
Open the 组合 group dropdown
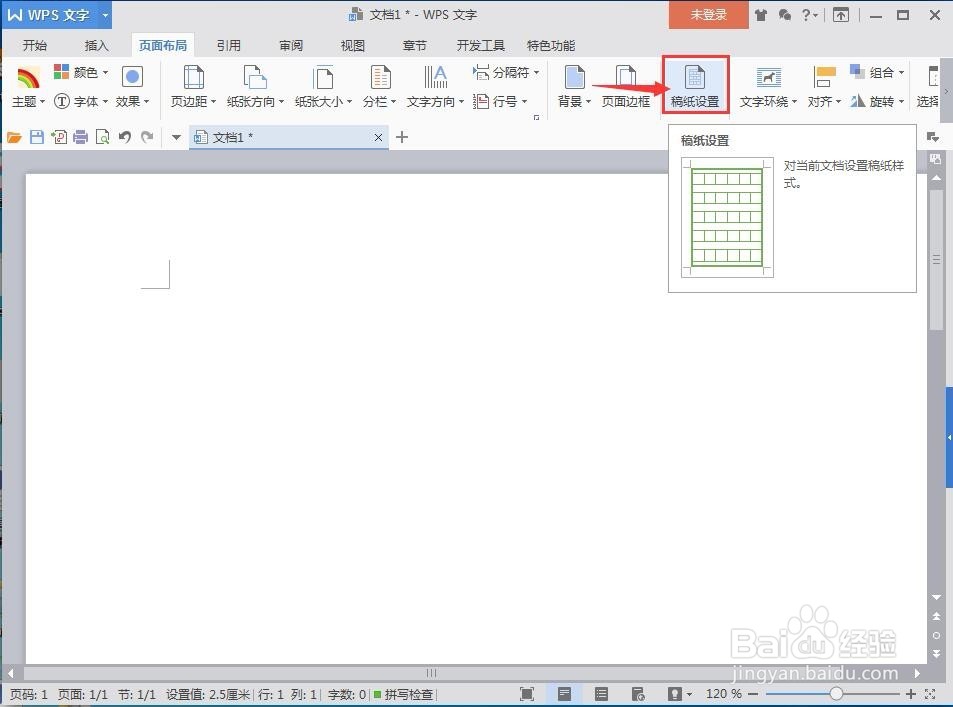877,73
